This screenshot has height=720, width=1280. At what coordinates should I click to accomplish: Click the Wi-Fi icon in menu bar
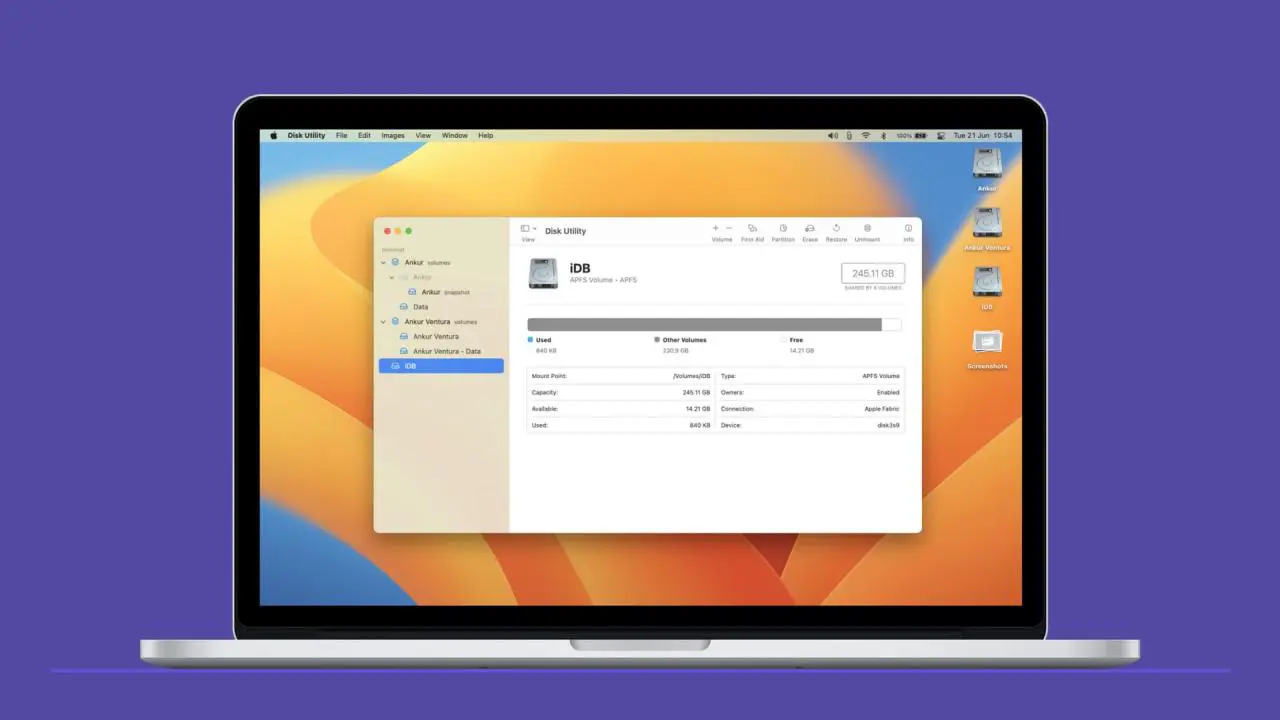866,135
